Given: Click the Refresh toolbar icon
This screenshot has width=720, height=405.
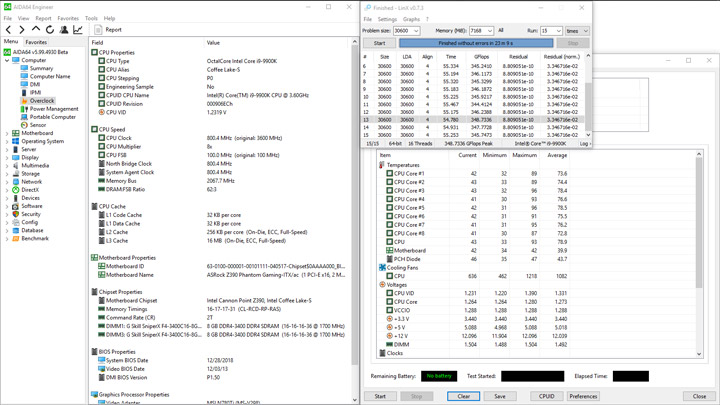Looking at the screenshot, I should (50, 30).
